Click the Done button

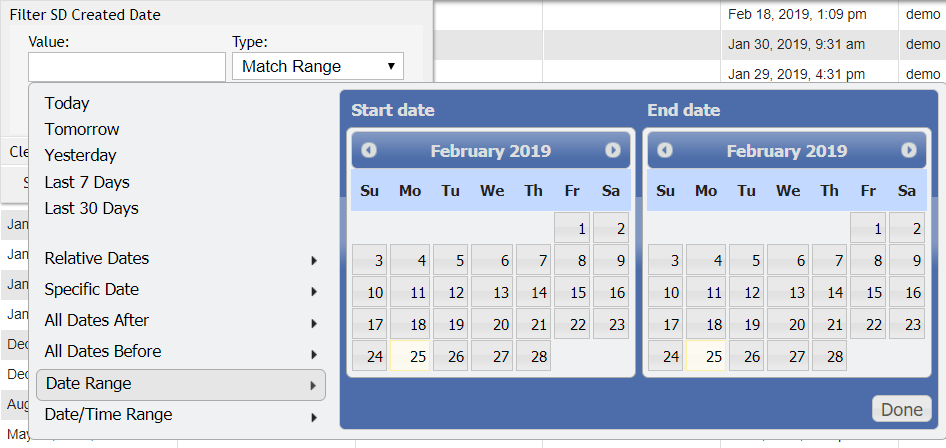pos(902,409)
